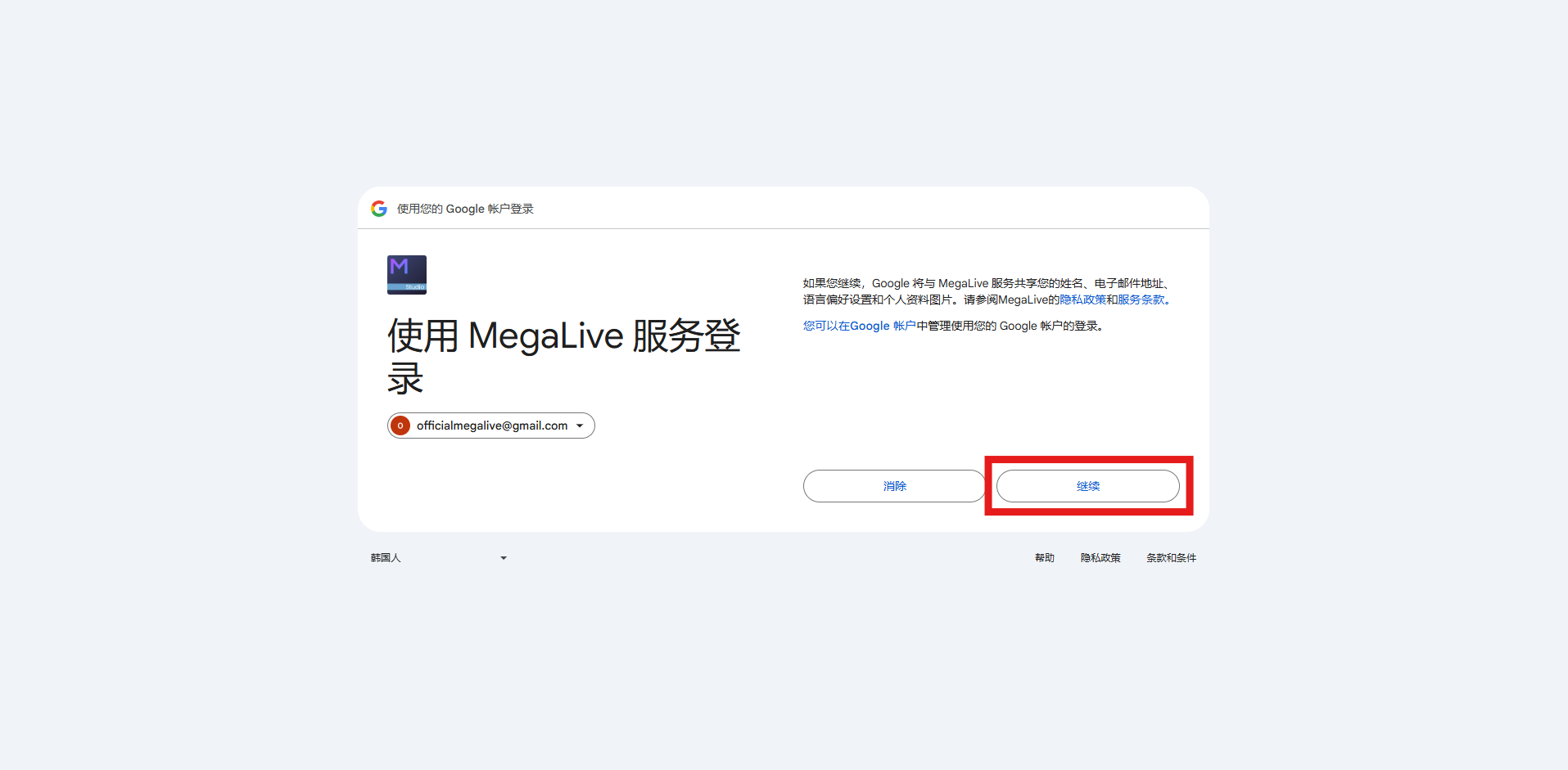Click the Google logo icon
Screen dimensions: 1568x770
(x=379, y=209)
